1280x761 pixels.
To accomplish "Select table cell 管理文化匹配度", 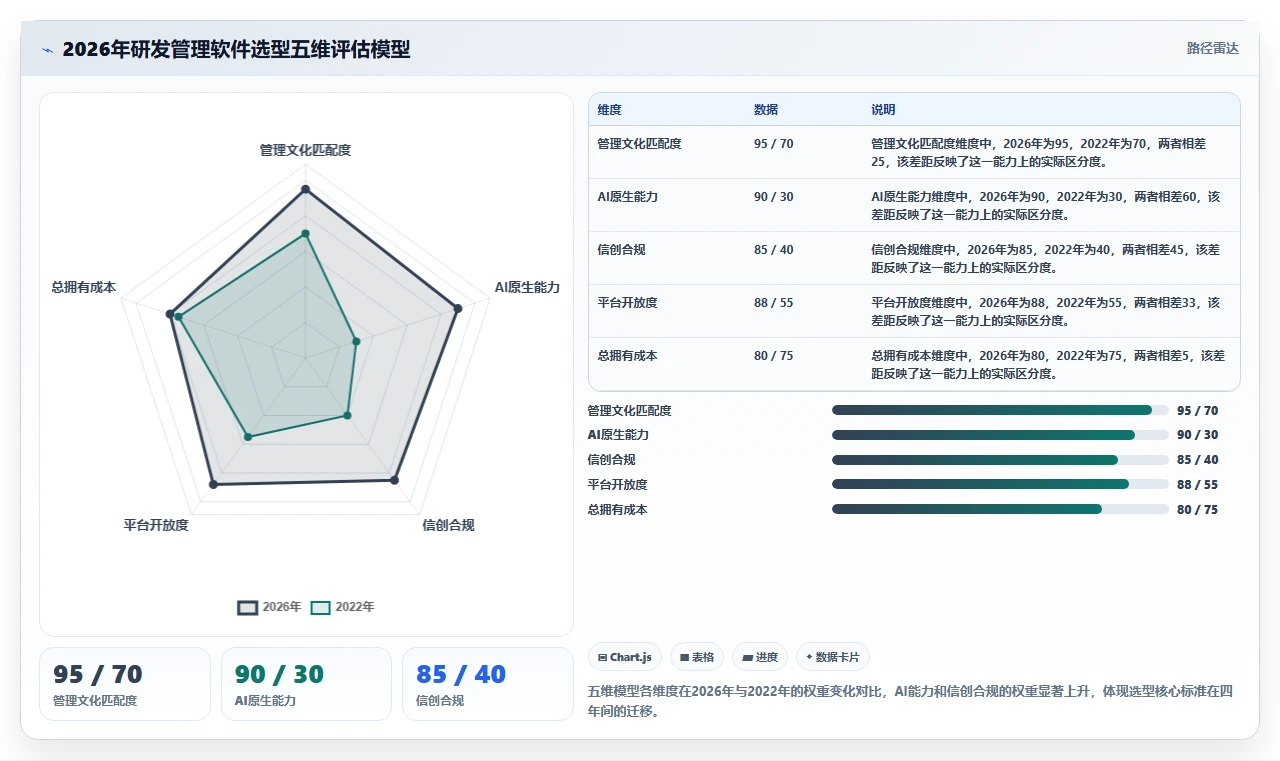I will click(x=639, y=144).
